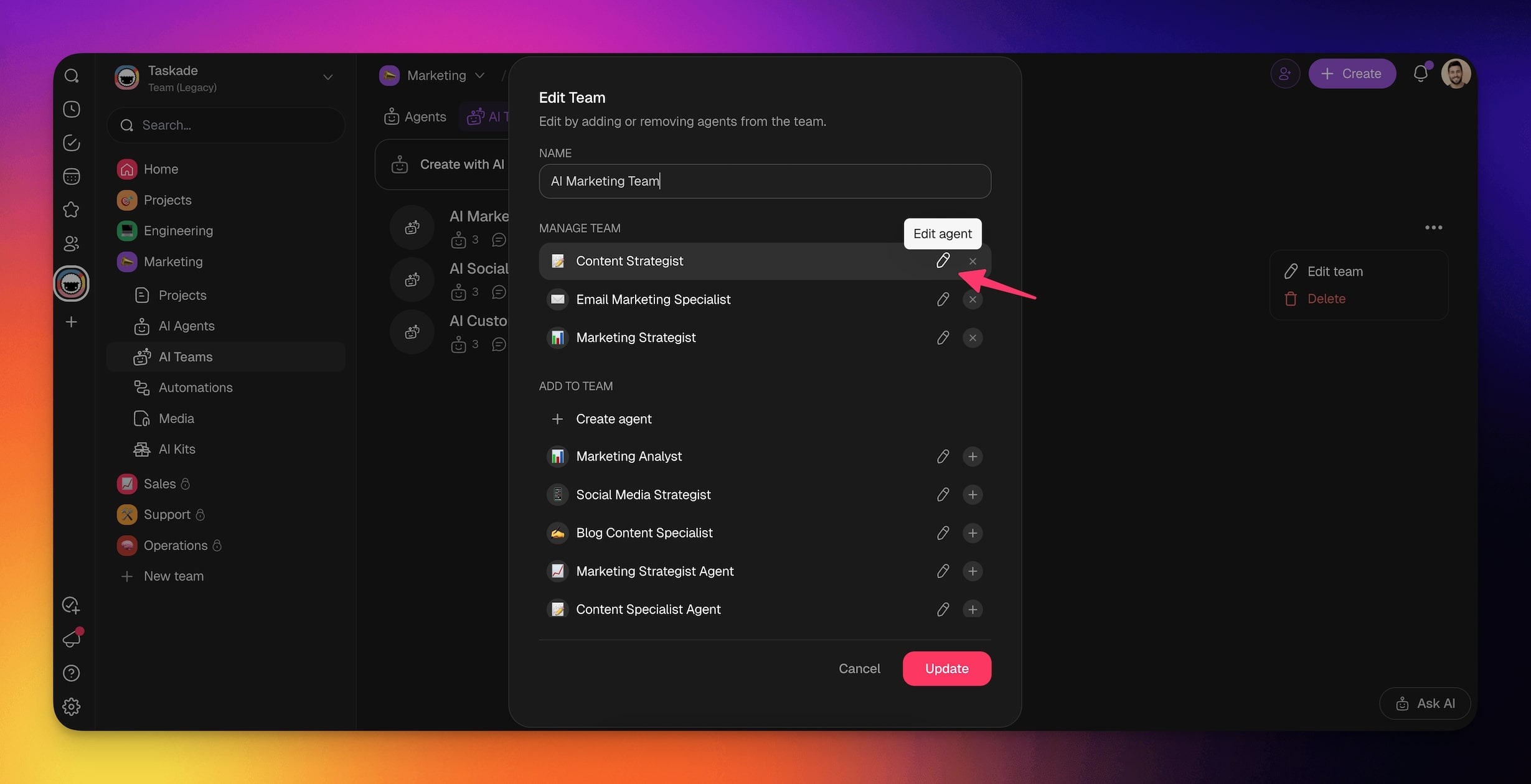The image size is (1531, 784).
Task: Remove Email Marketing Specialist from team
Action: [x=973, y=300]
